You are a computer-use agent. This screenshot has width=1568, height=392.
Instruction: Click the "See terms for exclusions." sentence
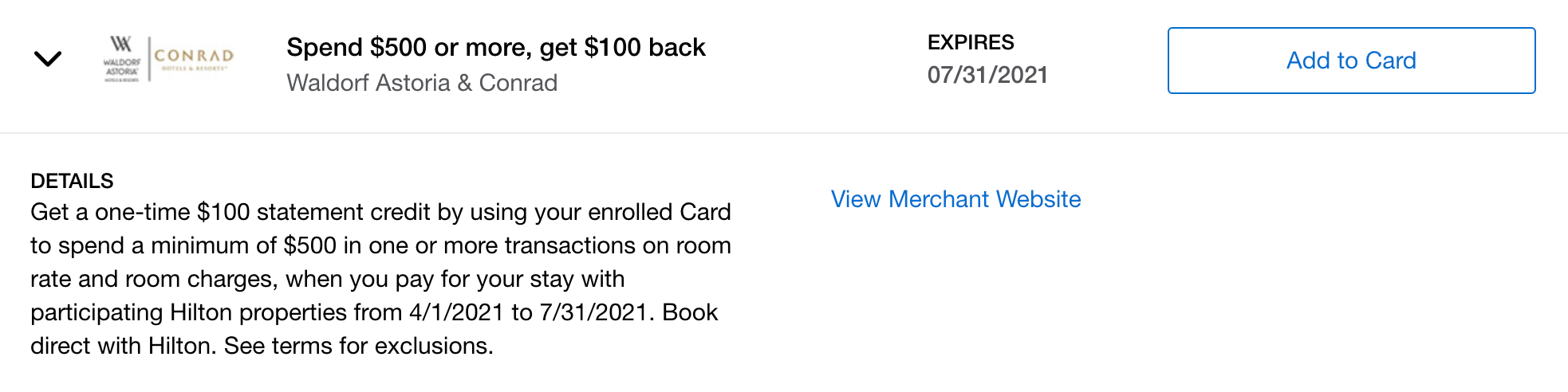[358, 346]
